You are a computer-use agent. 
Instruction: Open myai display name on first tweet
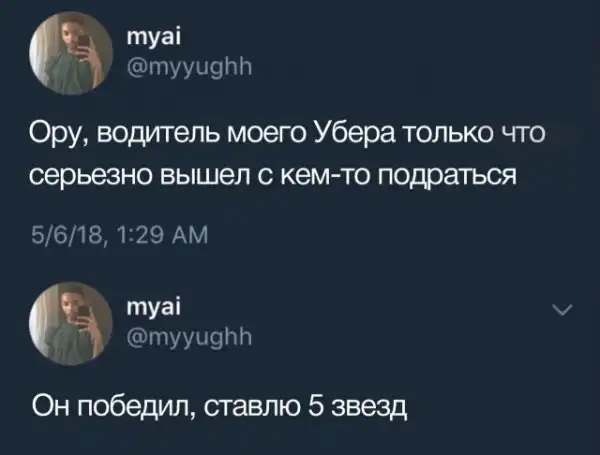point(154,38)
